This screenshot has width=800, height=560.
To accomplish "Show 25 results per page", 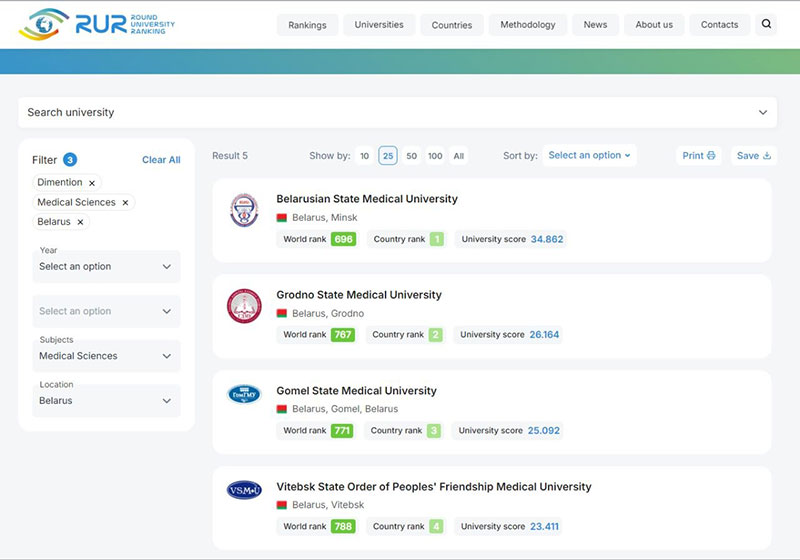I will tap(388, 156).
